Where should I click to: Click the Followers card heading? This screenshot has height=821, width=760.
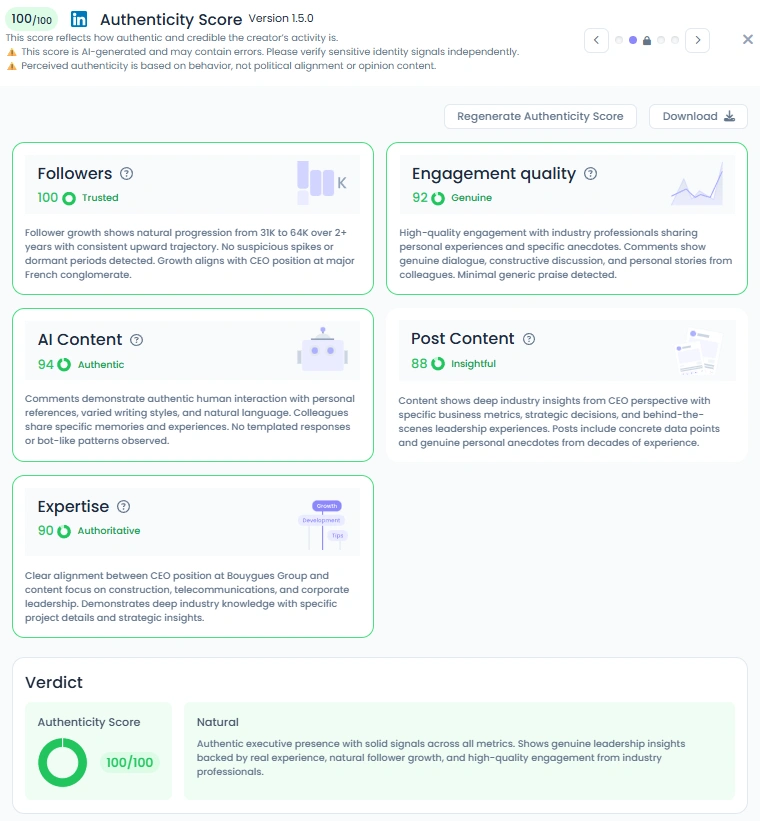[x=75, y=173]
